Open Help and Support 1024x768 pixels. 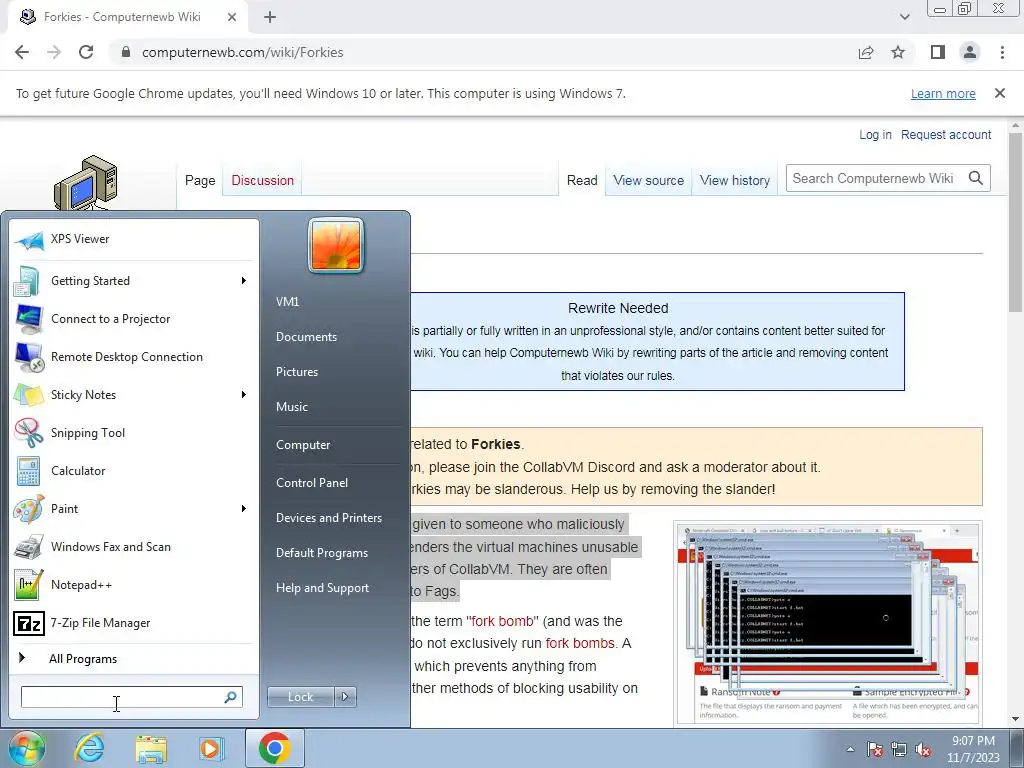pyautogui.click(x=323, y=588)
